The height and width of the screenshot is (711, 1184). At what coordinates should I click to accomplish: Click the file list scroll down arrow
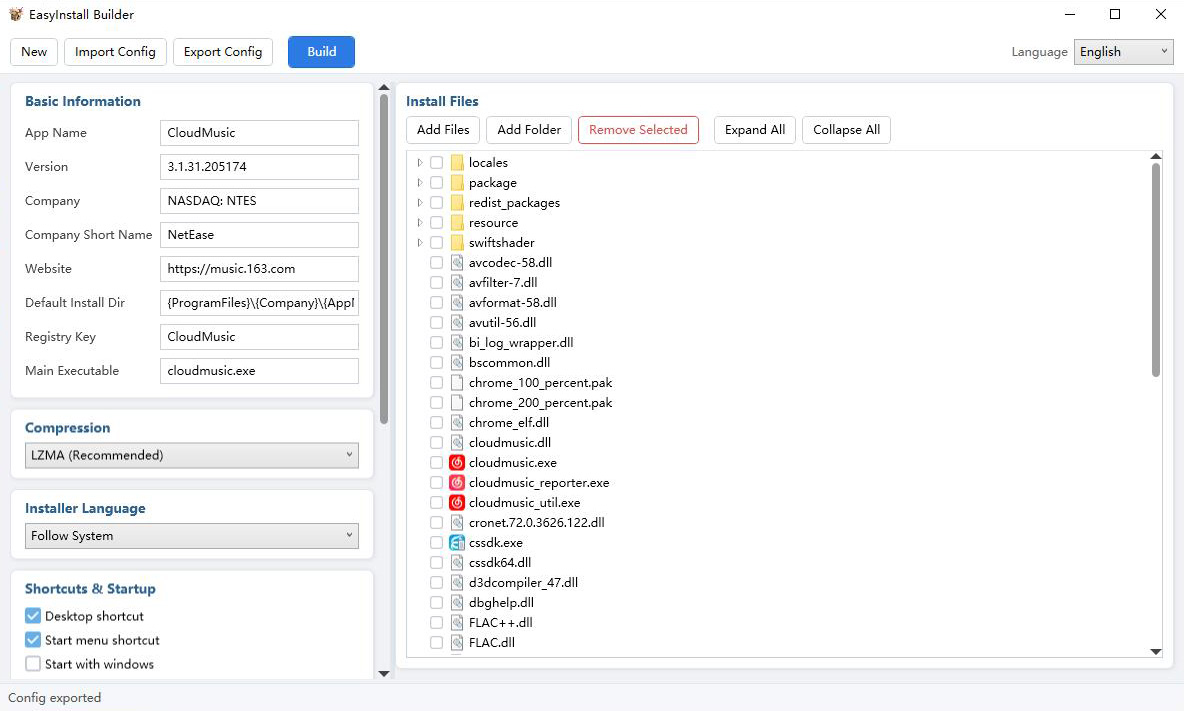point(1155,651)
